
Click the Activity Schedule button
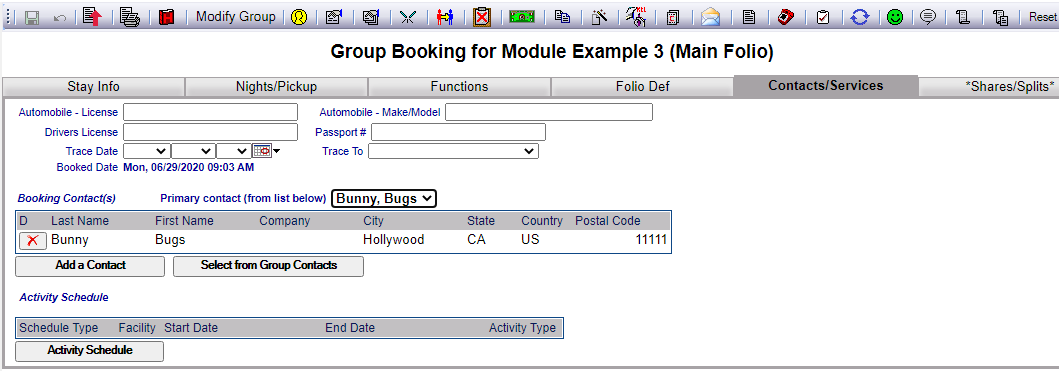pyautogui.click(x=89, y=351)
